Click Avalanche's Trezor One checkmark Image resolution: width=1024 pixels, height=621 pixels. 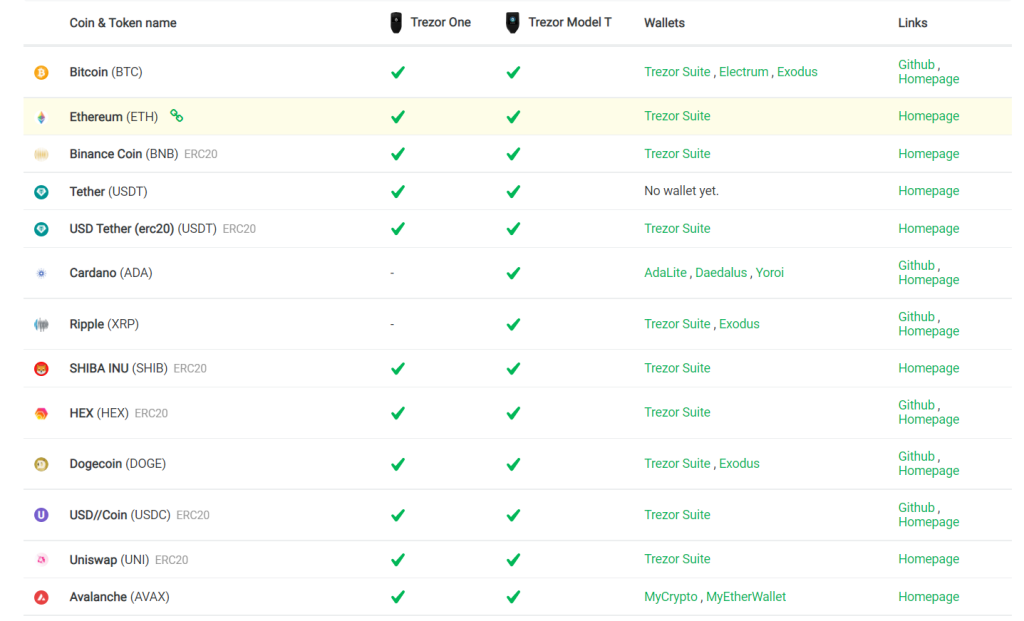click(x=398, y=597)
